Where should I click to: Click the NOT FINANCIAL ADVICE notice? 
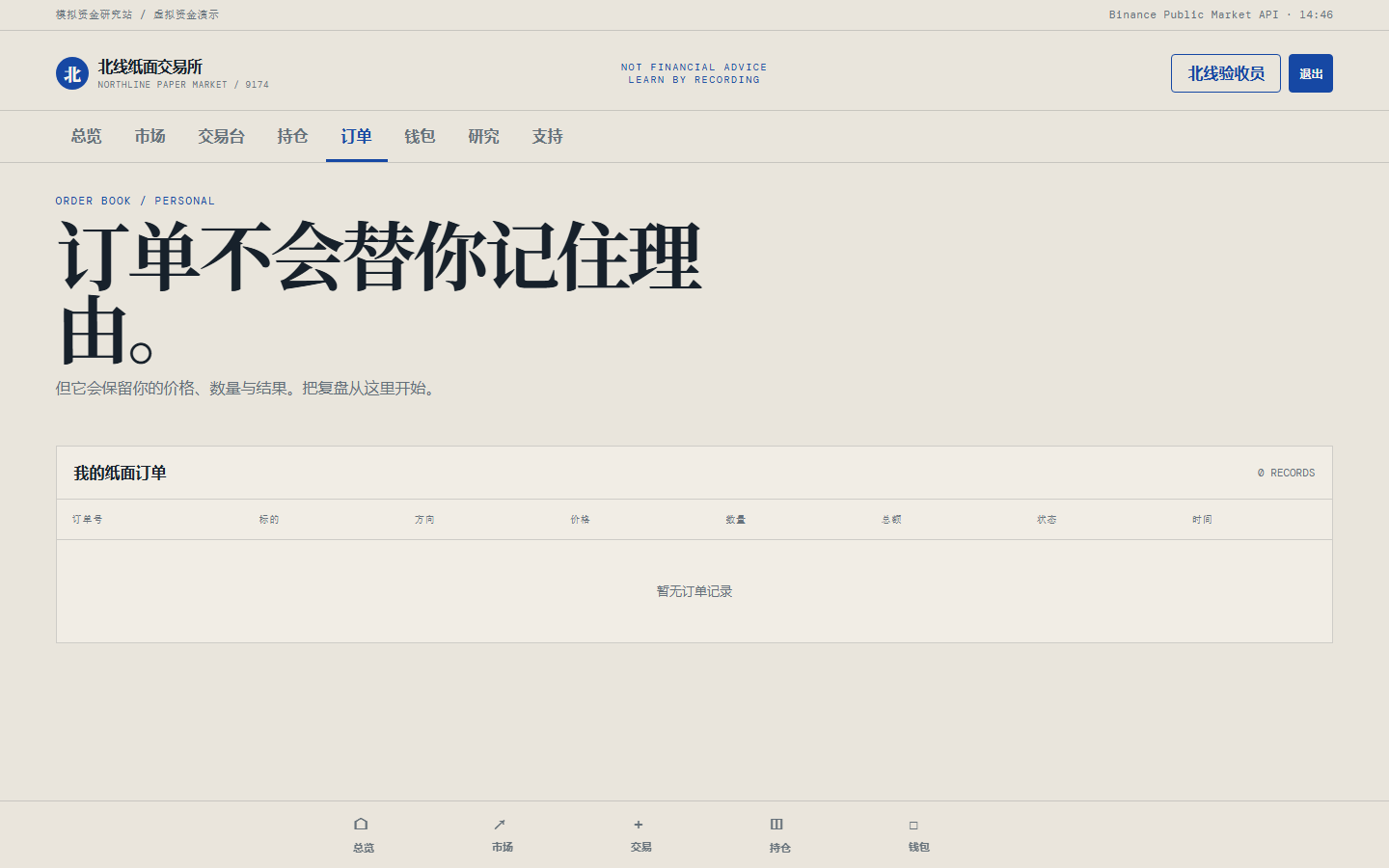[694, 68]
